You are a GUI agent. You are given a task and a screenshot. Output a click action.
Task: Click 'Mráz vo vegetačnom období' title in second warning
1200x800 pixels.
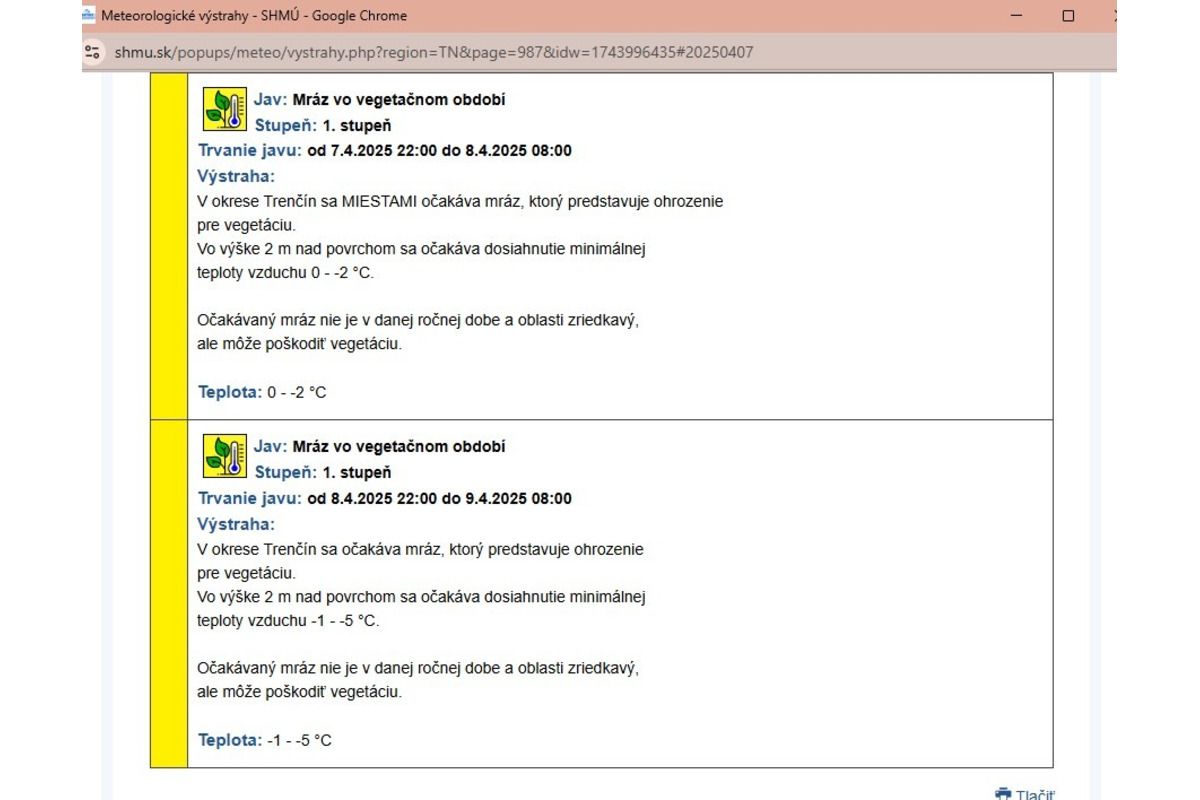point(399,446)
